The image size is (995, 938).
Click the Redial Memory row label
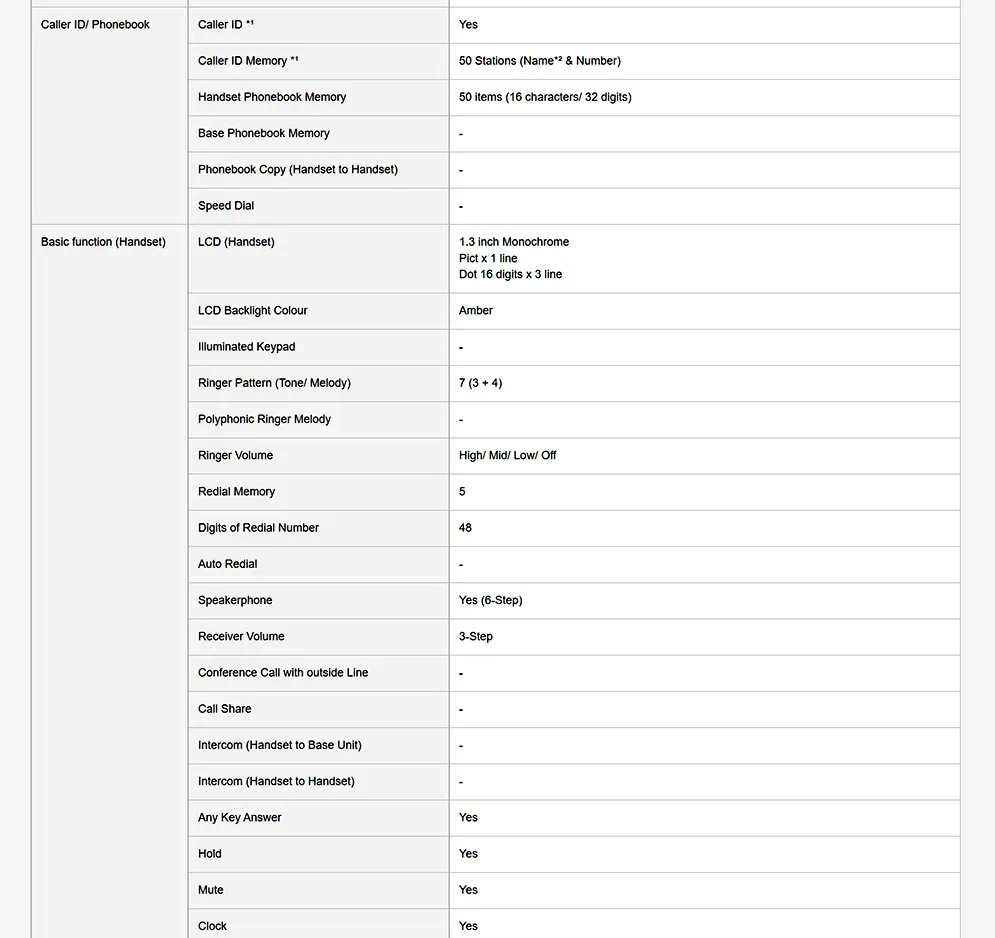point(236,491)
